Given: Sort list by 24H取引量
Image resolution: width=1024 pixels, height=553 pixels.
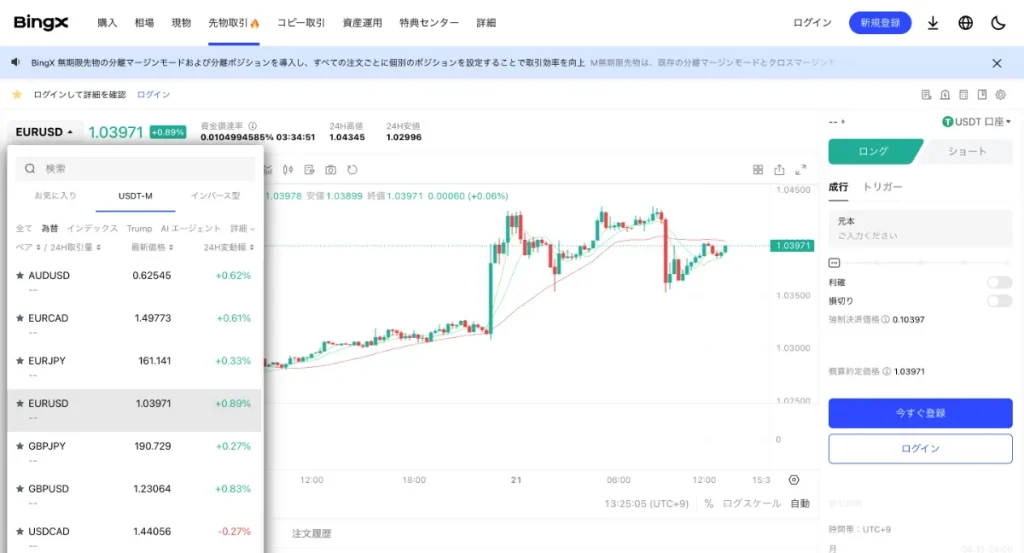Looking at the screenshot, I should pyautogui.click(x=75, y=247).
